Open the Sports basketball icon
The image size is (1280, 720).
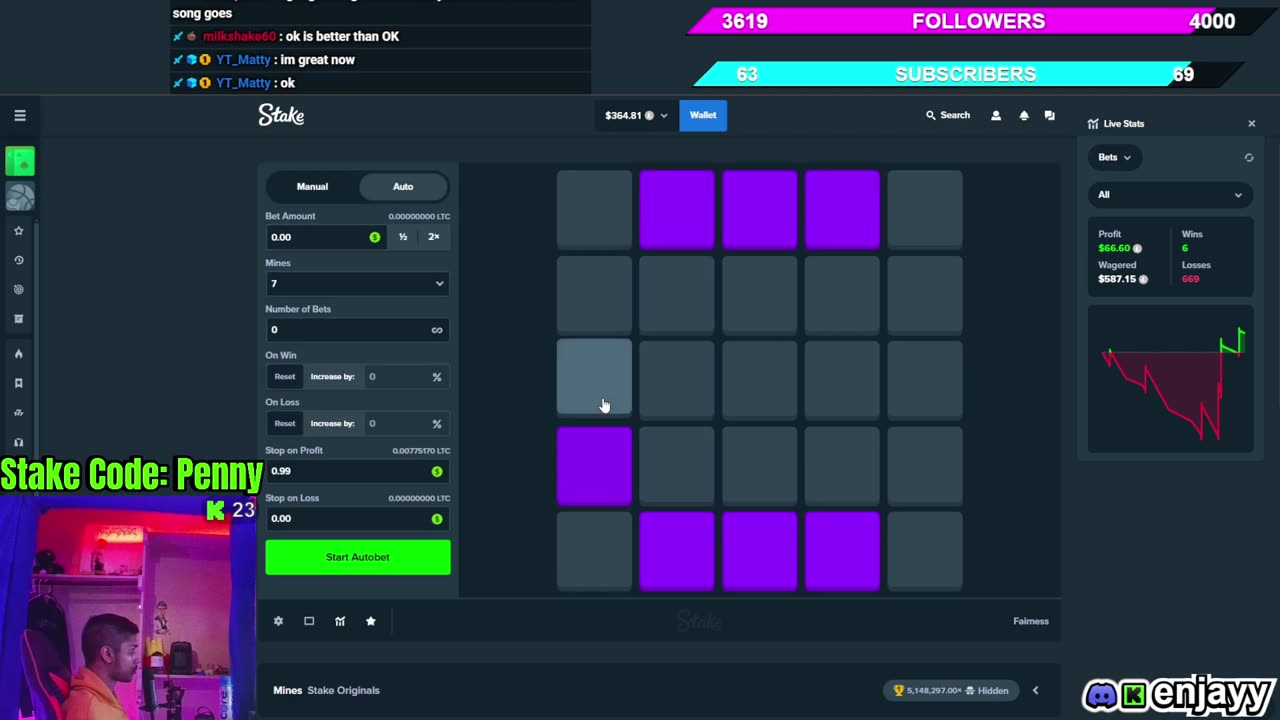(20, 197)
